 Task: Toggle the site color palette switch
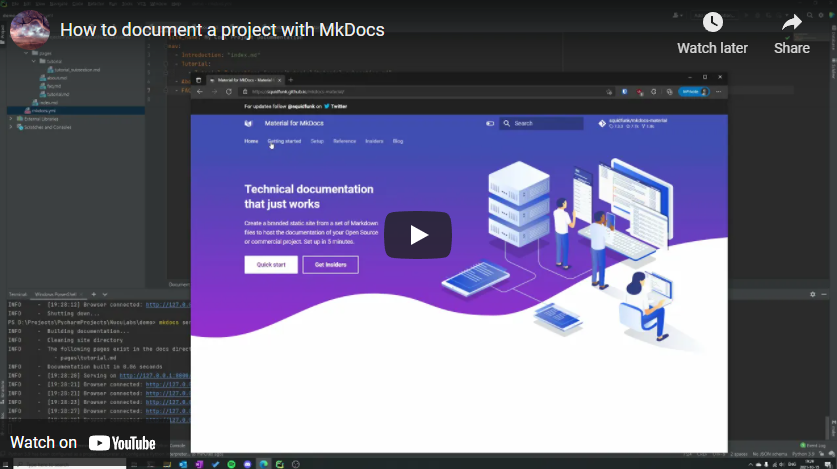(490, 123)
